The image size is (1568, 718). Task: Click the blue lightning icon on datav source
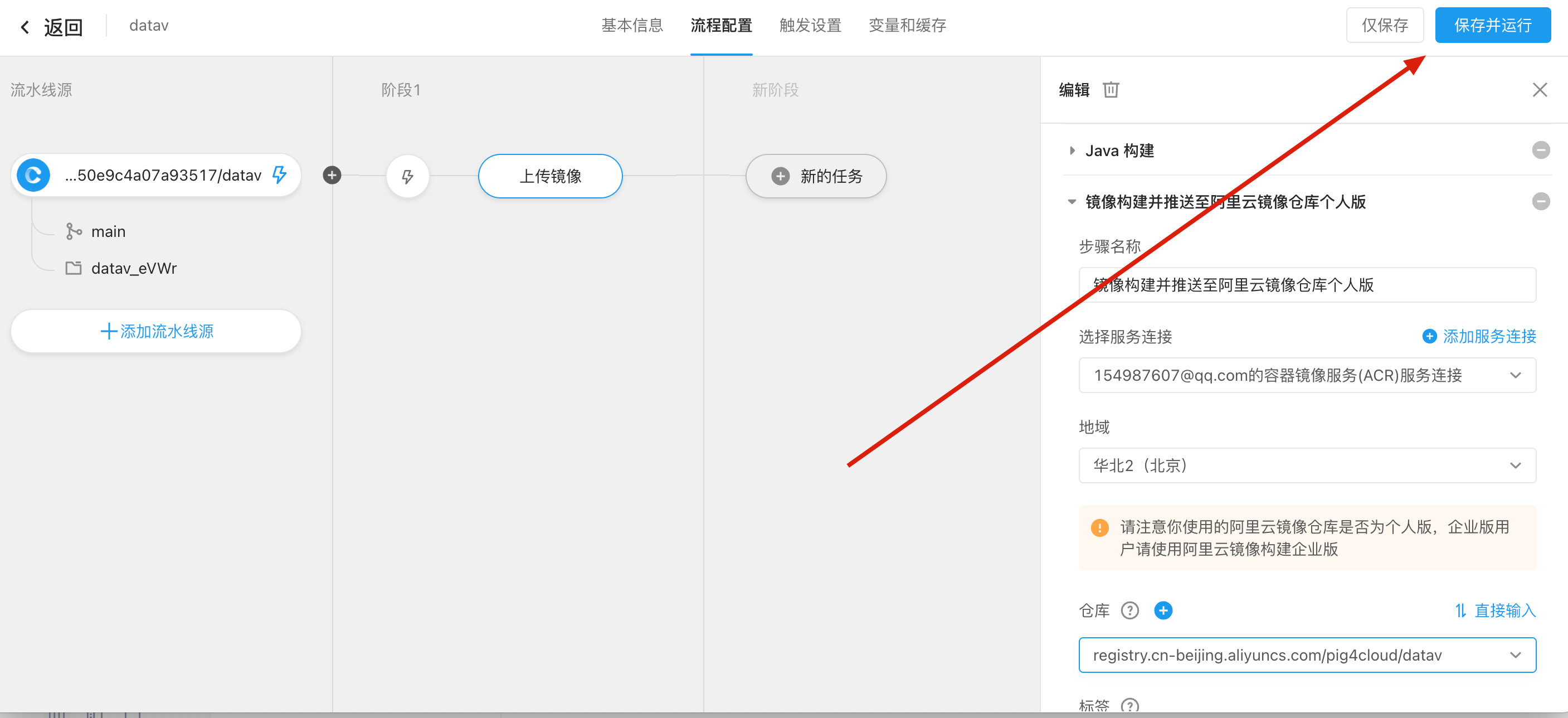(279, 175)
